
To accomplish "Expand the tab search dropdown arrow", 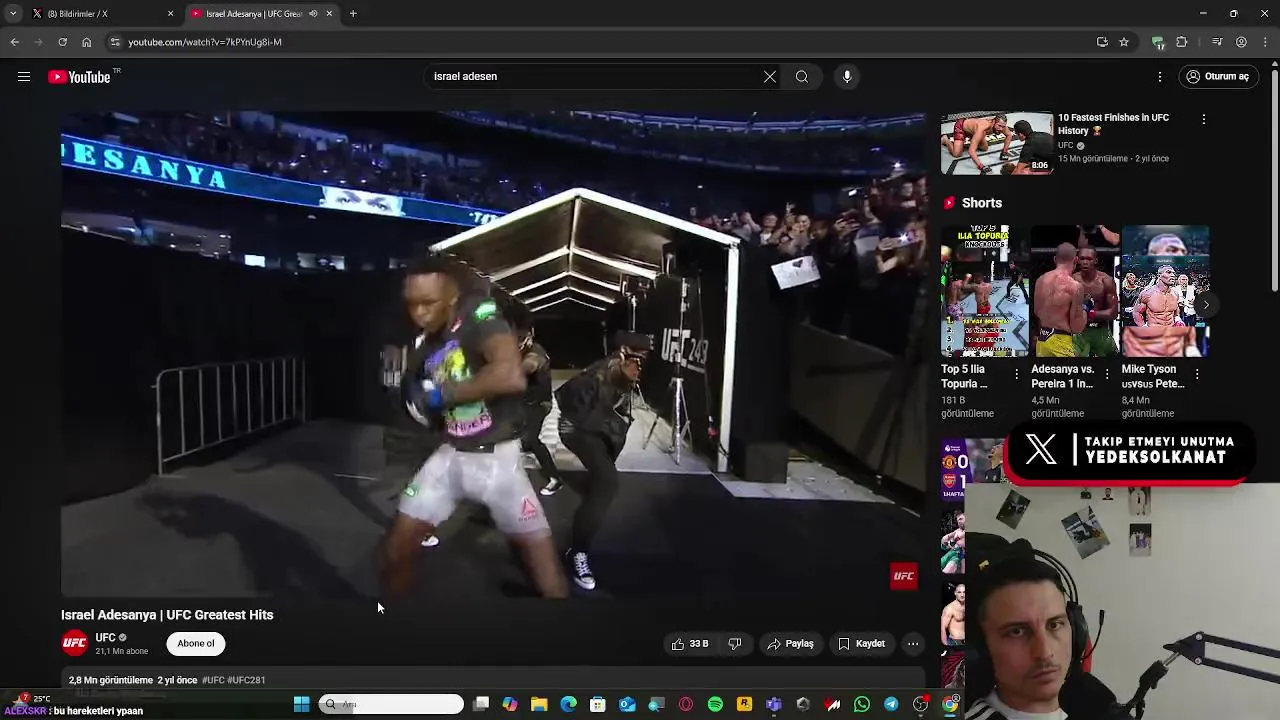I will click(12, 14).
